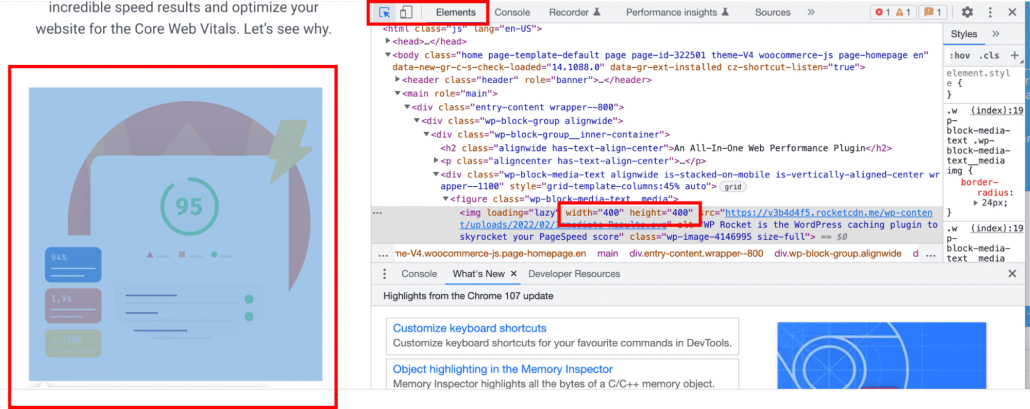Open Object highlighting in the Memory Inspector link

[503, 370]
